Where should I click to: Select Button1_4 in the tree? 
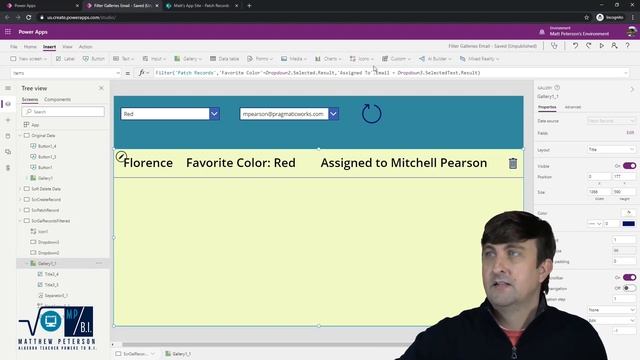[47, 146]
